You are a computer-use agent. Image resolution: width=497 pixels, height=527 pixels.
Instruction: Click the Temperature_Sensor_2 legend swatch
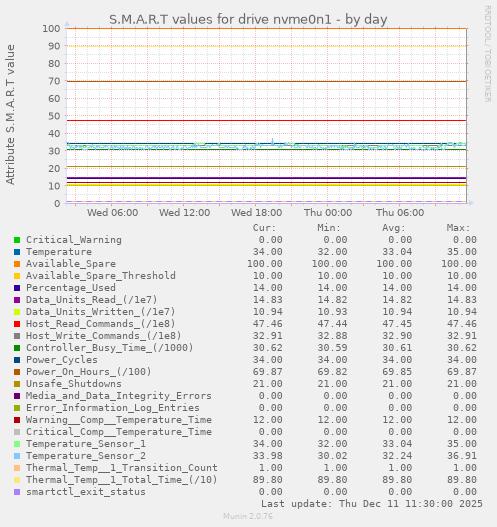click(x=17, y=456)
